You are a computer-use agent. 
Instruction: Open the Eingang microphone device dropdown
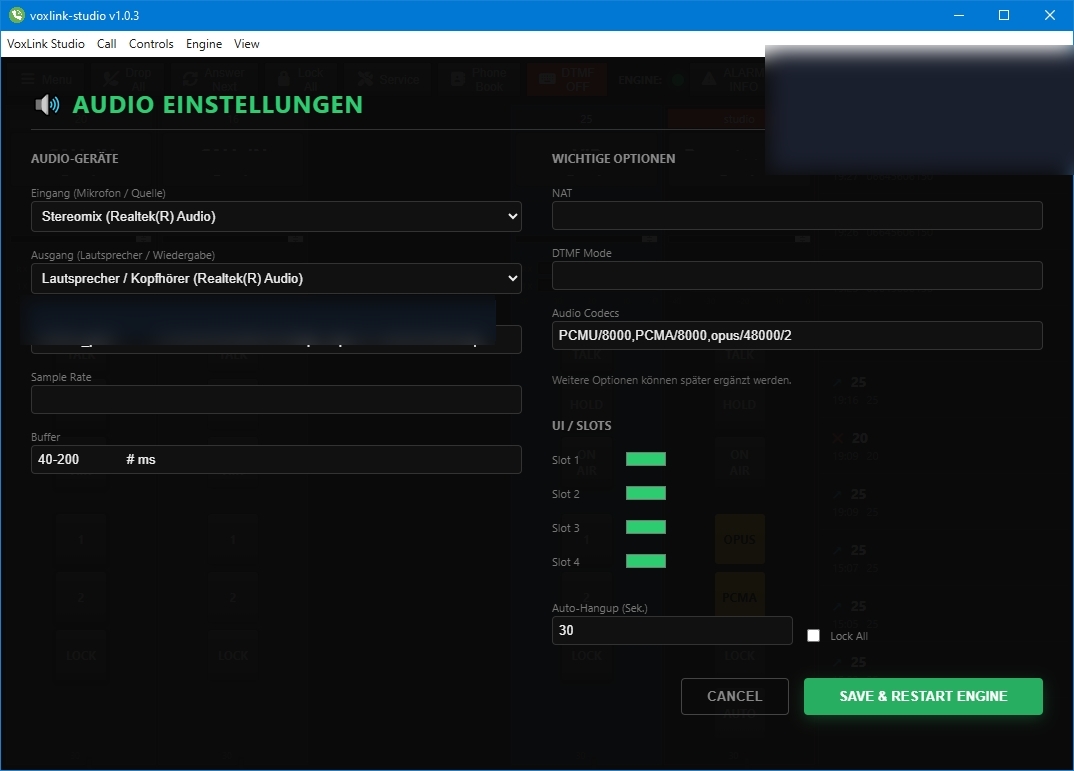pyautogui.click(x=276, y=216)
